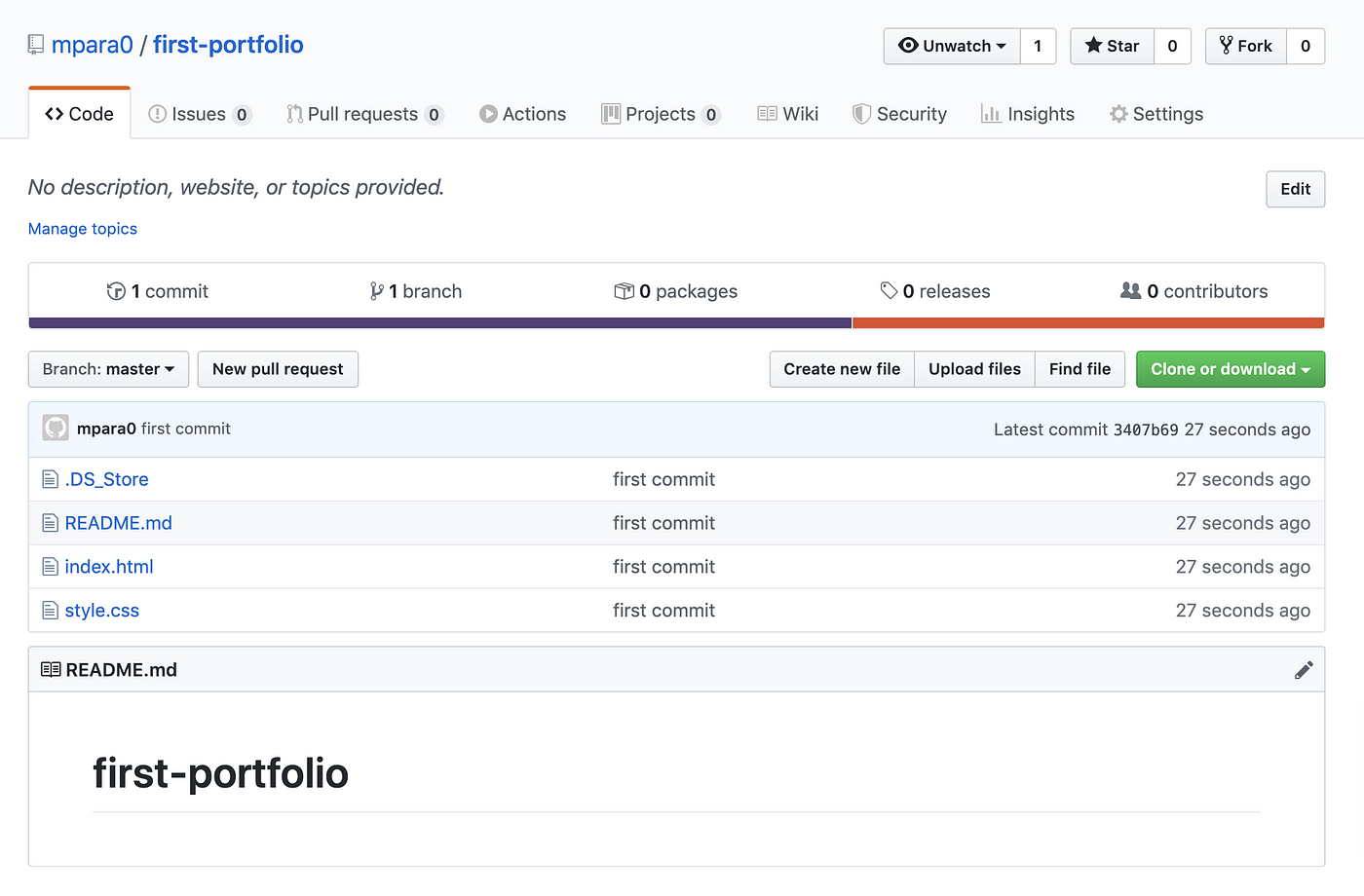1364x896 pixels.
Task: Open the mpara0 owner link
Action: coord(93,45)
